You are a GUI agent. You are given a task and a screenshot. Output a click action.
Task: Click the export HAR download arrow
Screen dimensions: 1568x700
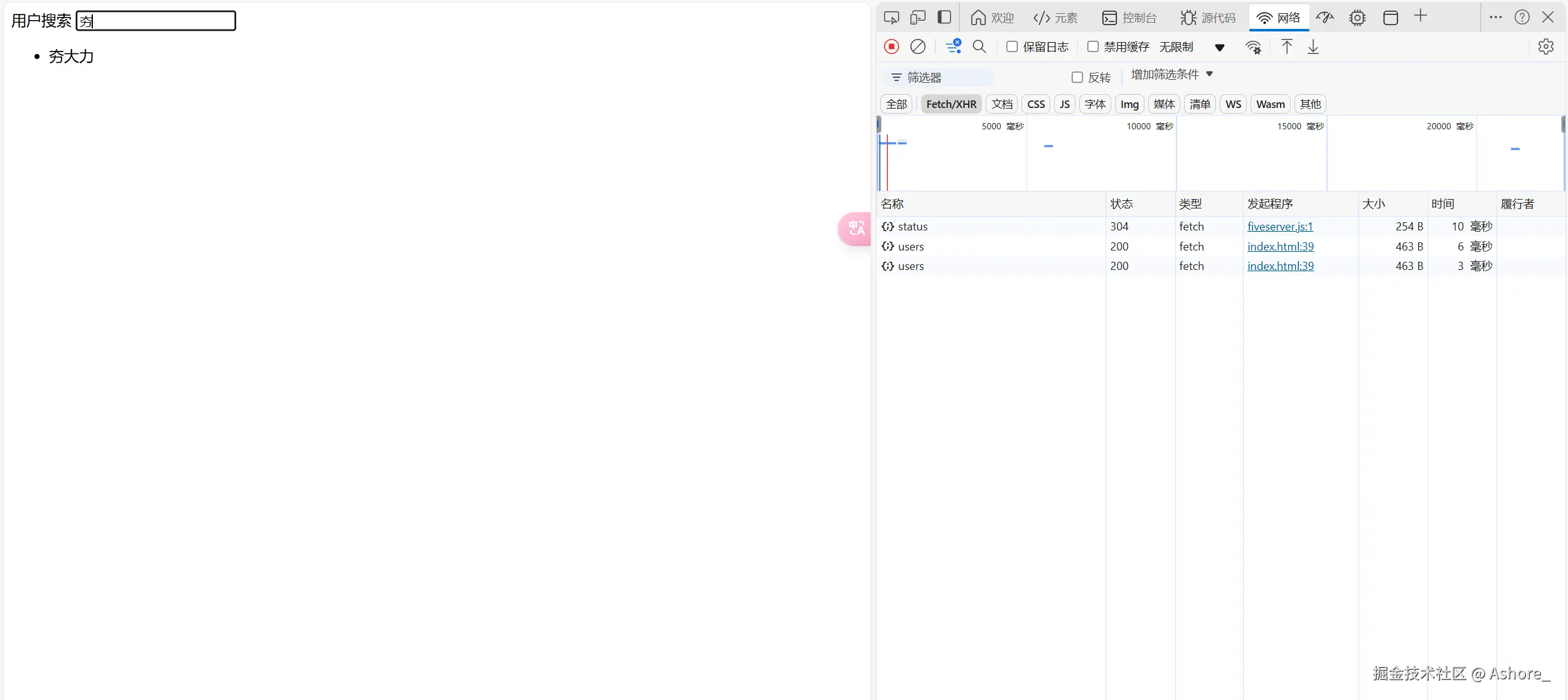pyautogui.click(x=1313, y=47)
